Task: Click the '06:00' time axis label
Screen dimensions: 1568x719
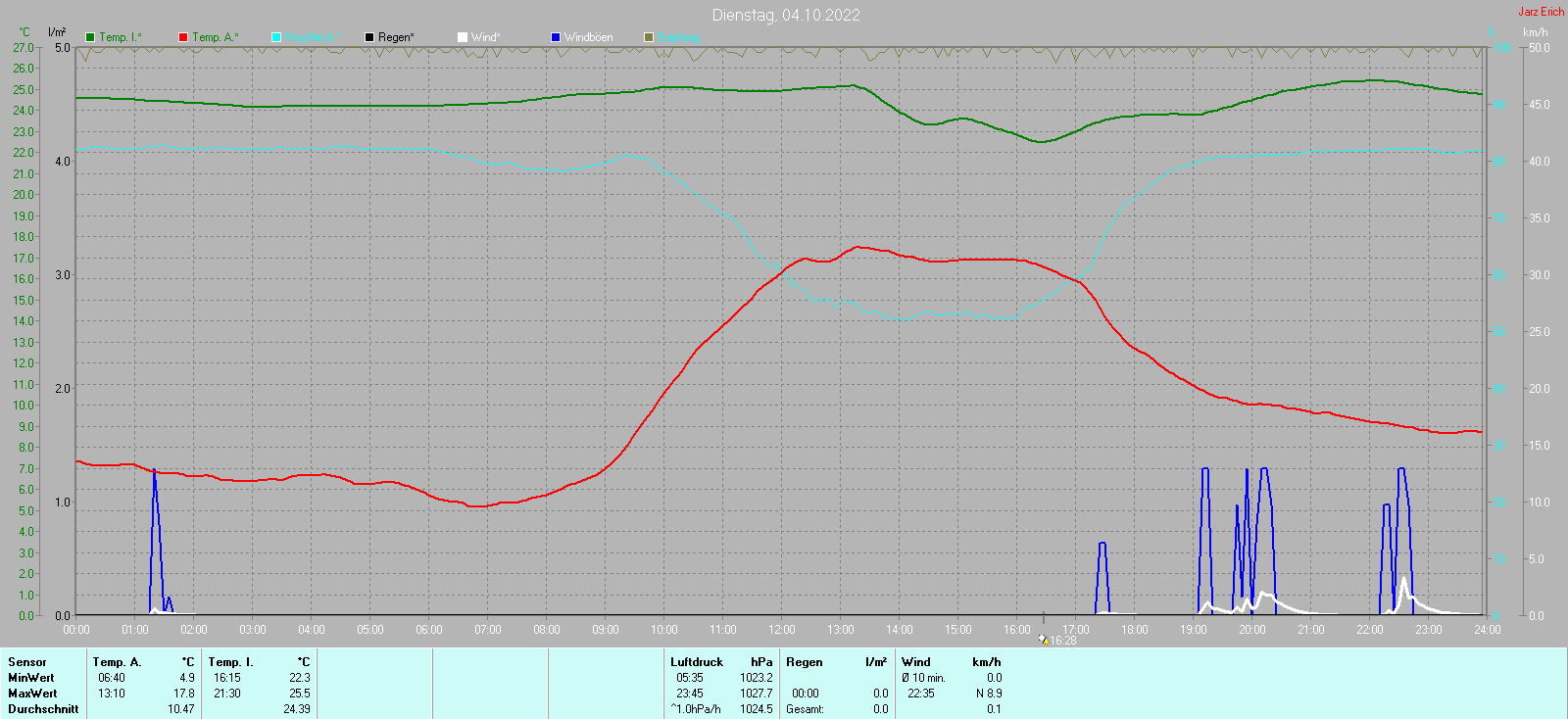Action: 429,630
